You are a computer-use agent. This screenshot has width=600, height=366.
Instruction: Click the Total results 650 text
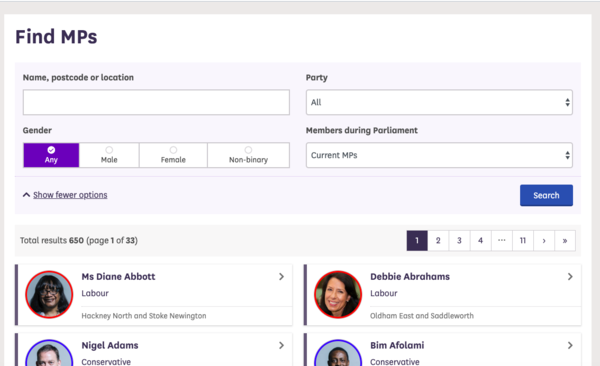[52, 240]
